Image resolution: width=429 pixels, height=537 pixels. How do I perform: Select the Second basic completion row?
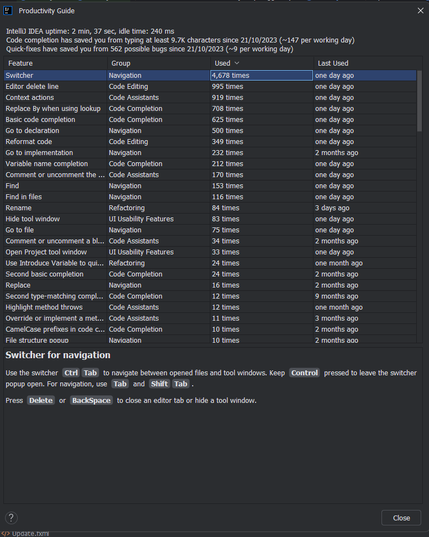point(210,274)
